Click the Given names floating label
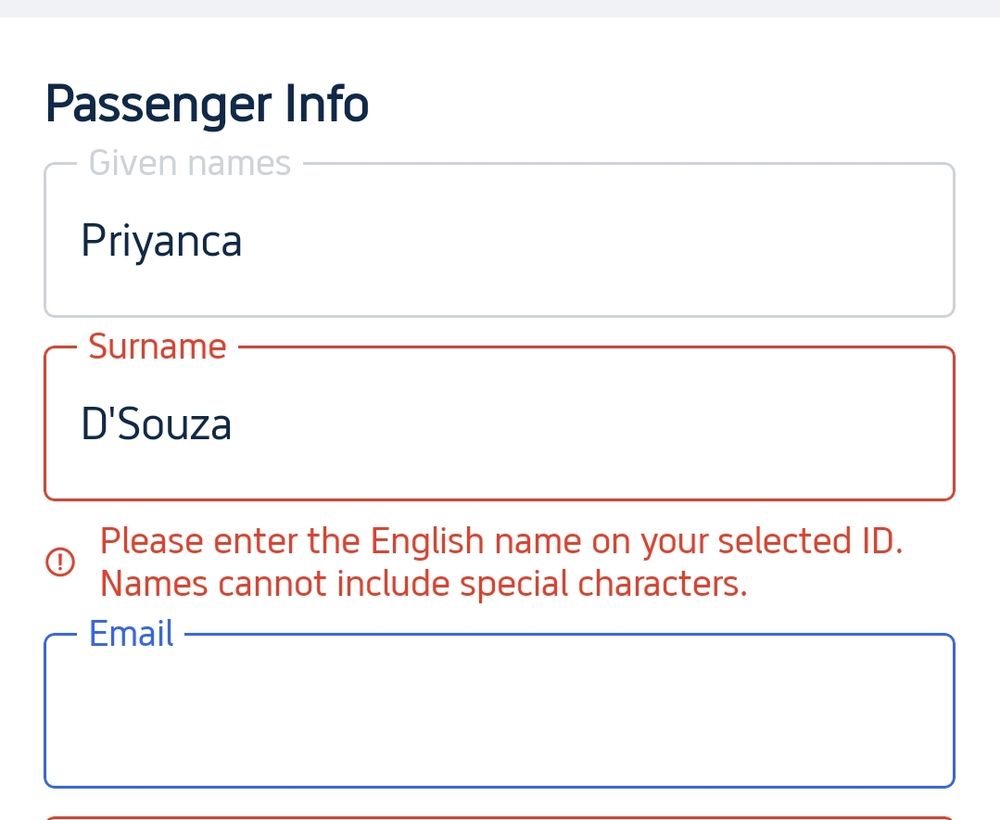This screenshot has height=820, width=1000. click(x=188, y=162)
